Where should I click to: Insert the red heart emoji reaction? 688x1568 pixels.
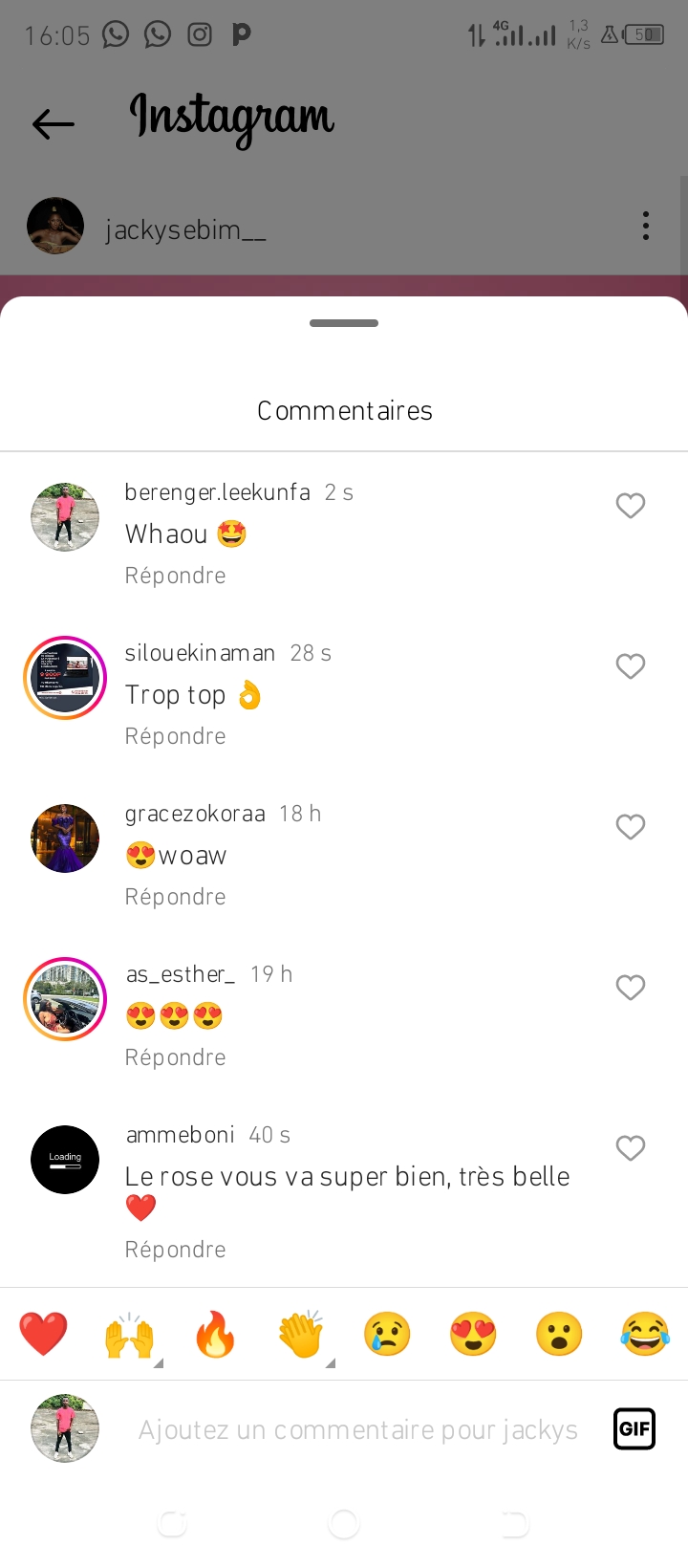(x=44, y=1334)
